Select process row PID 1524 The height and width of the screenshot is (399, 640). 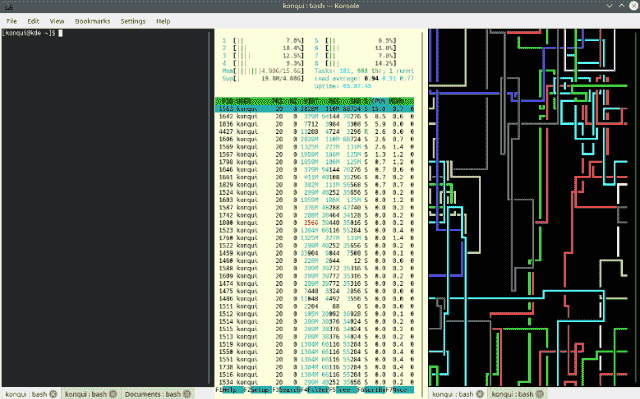point(315,193)
